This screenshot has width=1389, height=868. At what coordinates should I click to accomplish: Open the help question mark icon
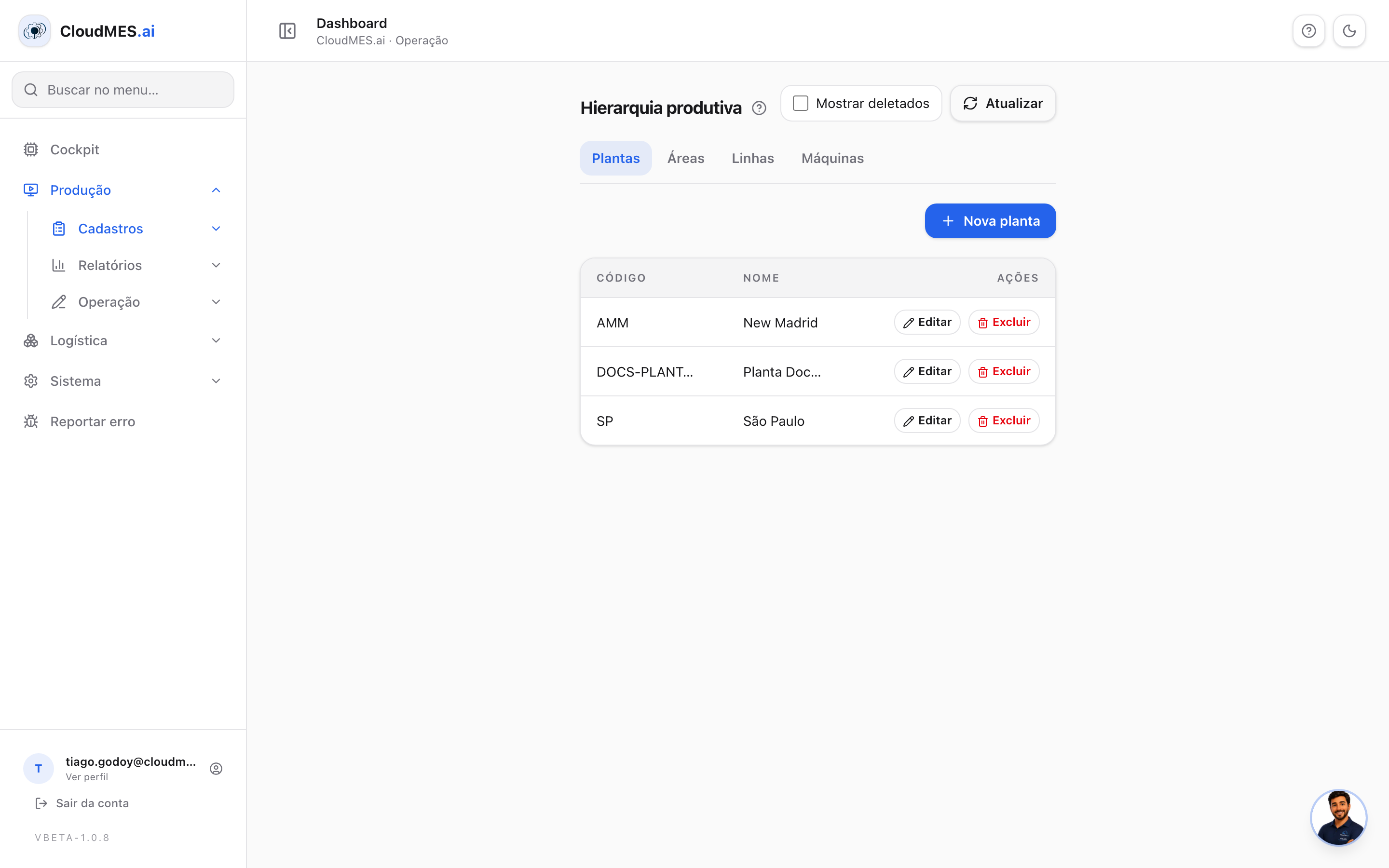(1308, 31)
